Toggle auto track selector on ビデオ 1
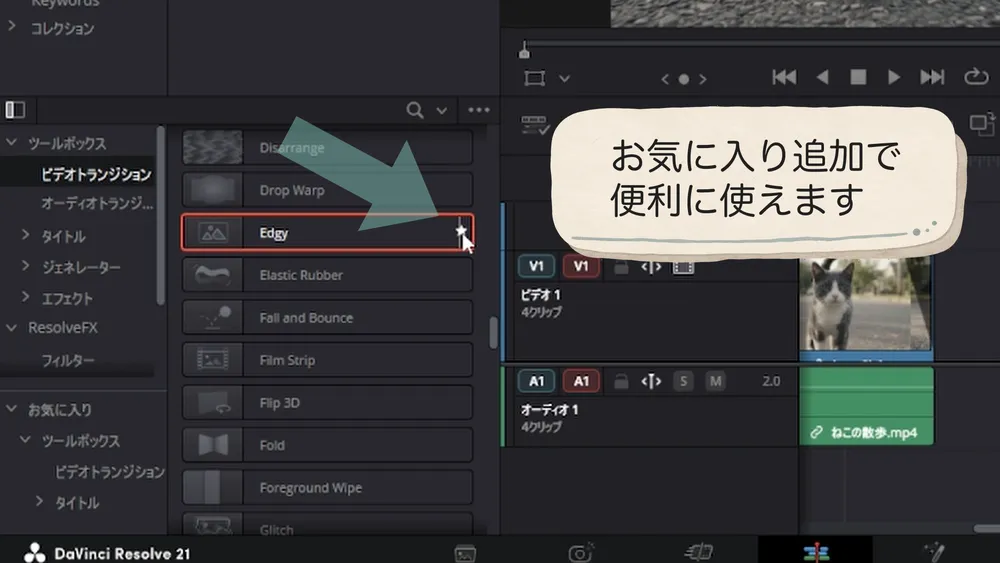This screenshot has width=1000, height=563. [x=651, y=267]
